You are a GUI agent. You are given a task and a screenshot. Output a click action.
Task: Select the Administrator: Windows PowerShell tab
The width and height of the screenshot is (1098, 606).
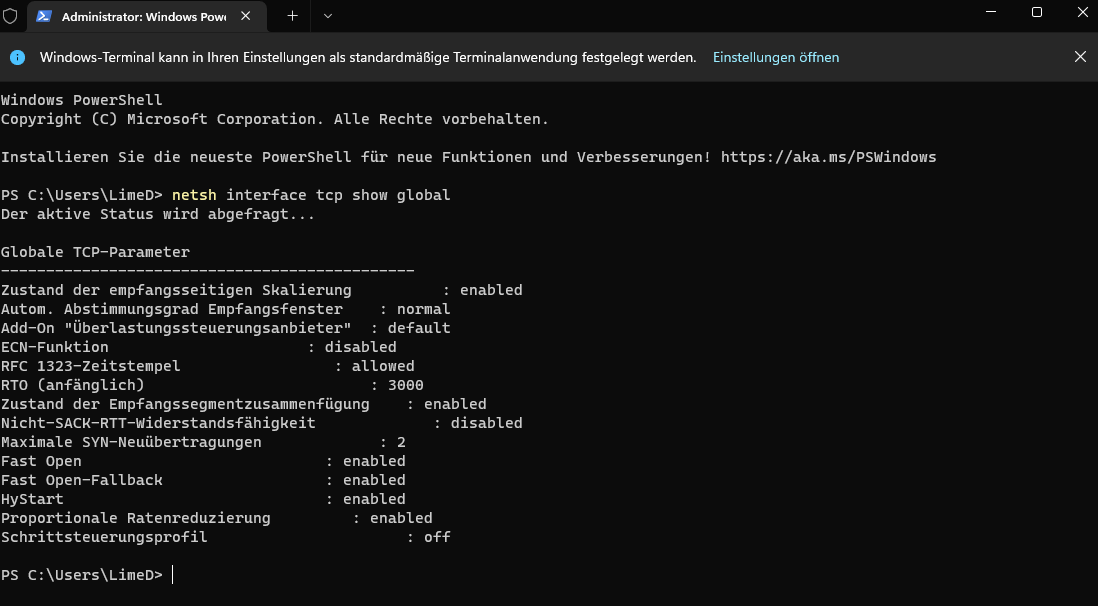point(146,16)
